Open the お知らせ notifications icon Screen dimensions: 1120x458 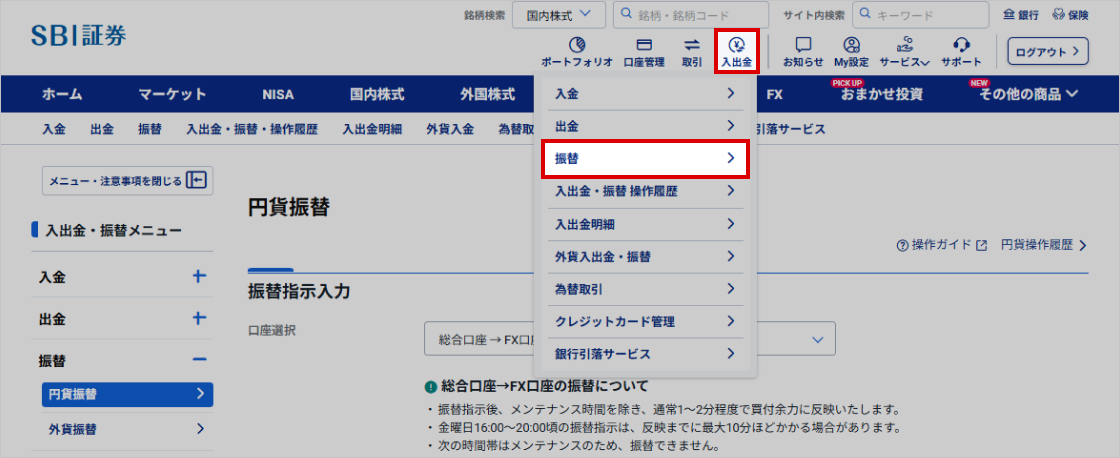tap(803, 51)
